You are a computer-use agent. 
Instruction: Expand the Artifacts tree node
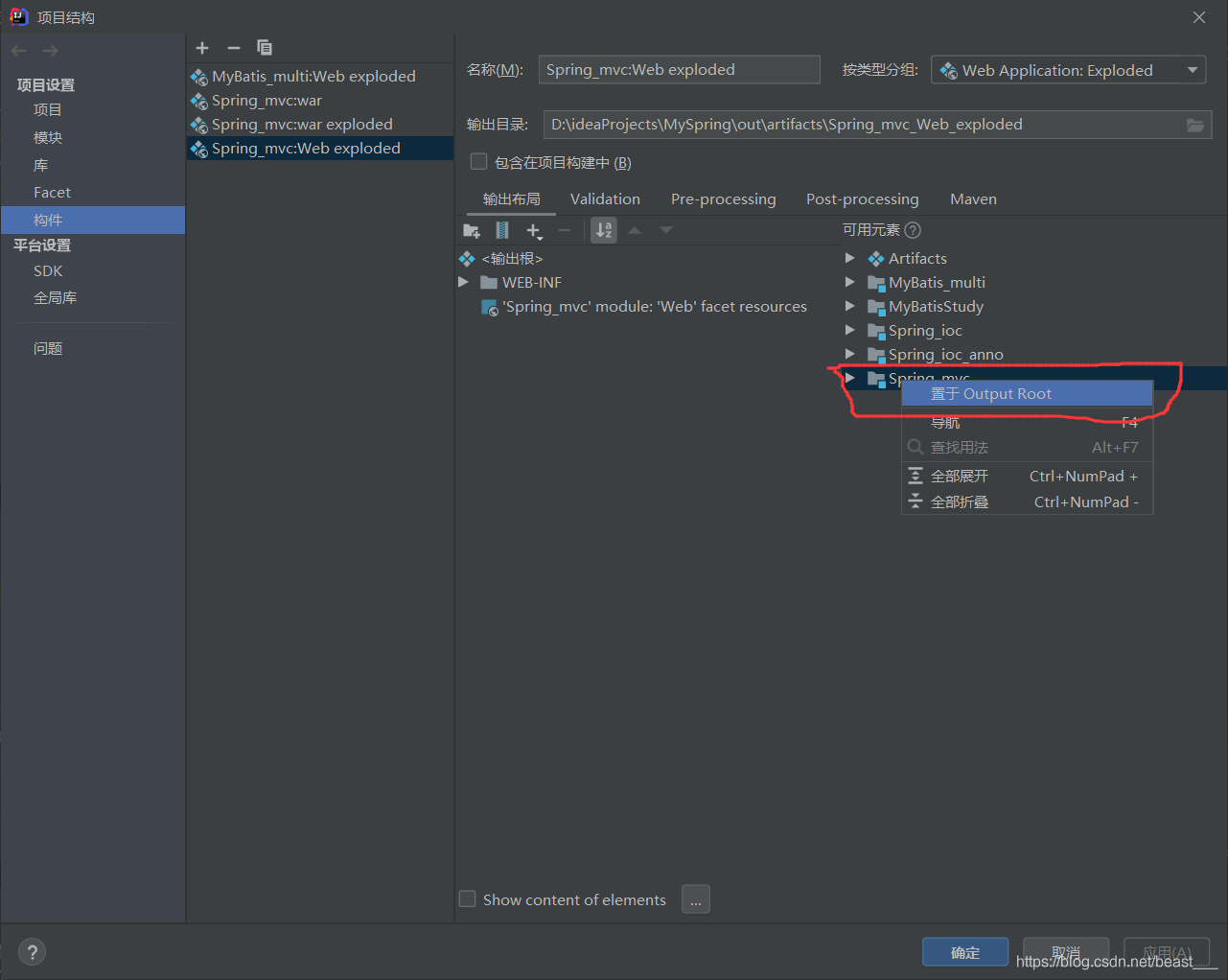click(x=849, y=259)
